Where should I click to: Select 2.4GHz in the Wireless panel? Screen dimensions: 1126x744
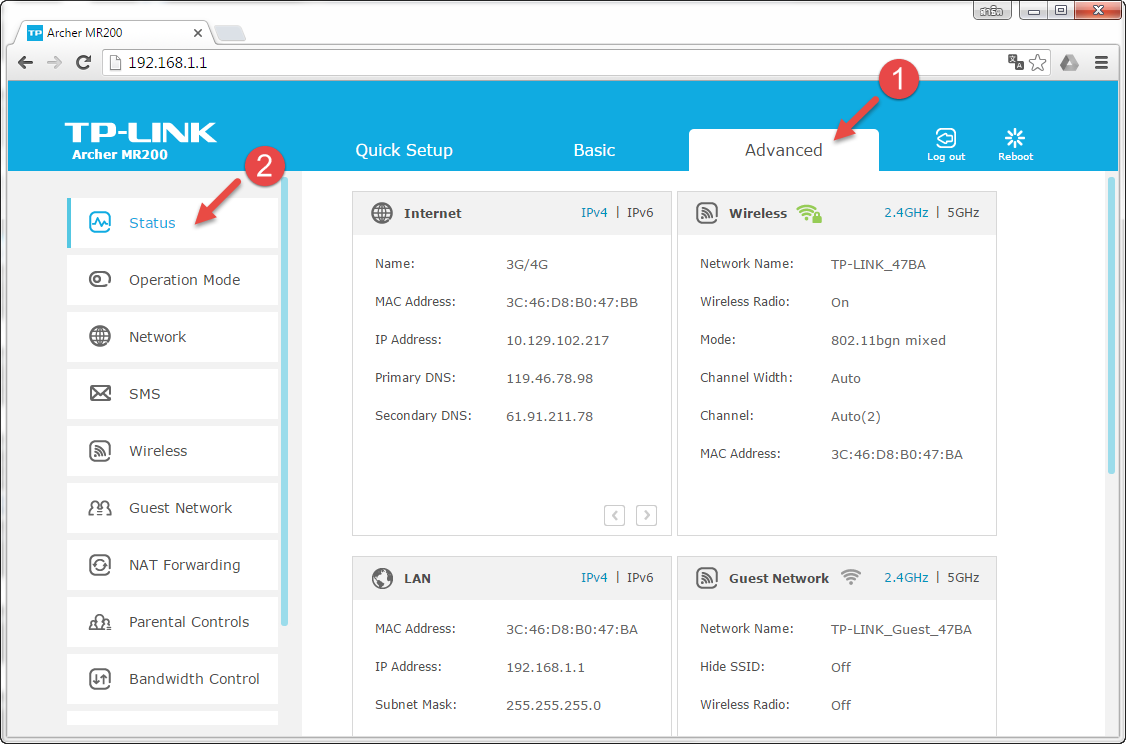click(906, 213)
